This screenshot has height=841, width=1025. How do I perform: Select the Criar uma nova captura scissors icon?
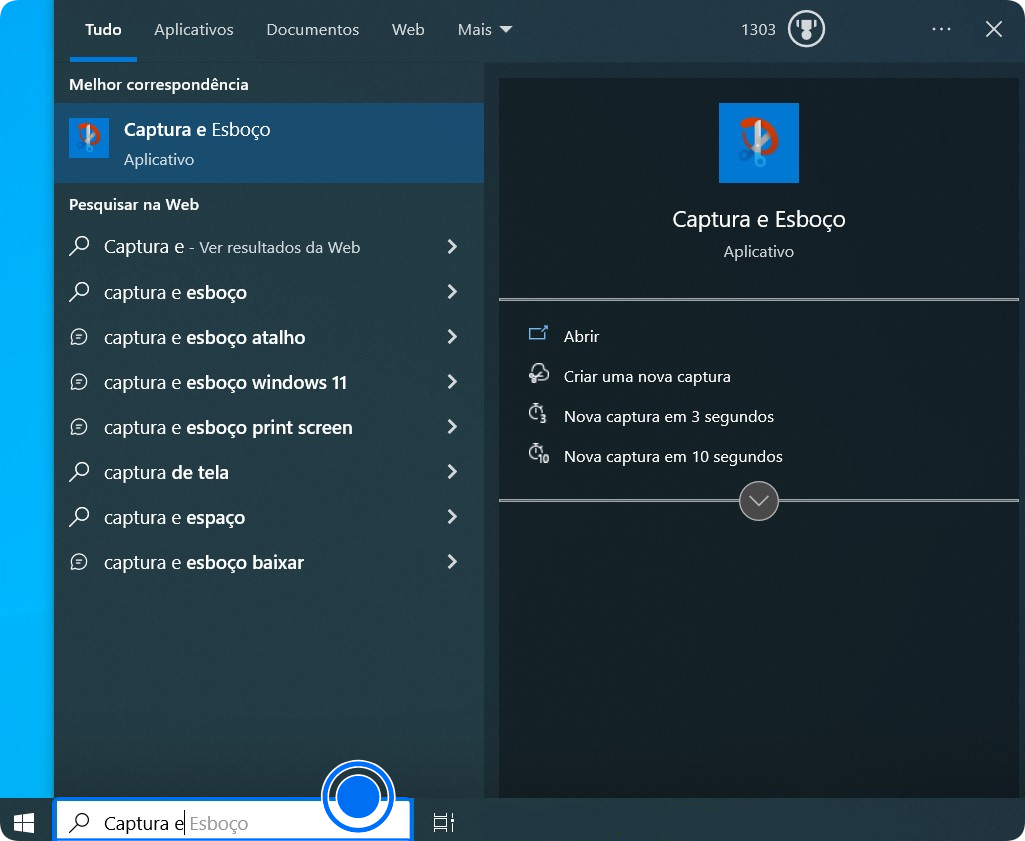tap(539, 373)
